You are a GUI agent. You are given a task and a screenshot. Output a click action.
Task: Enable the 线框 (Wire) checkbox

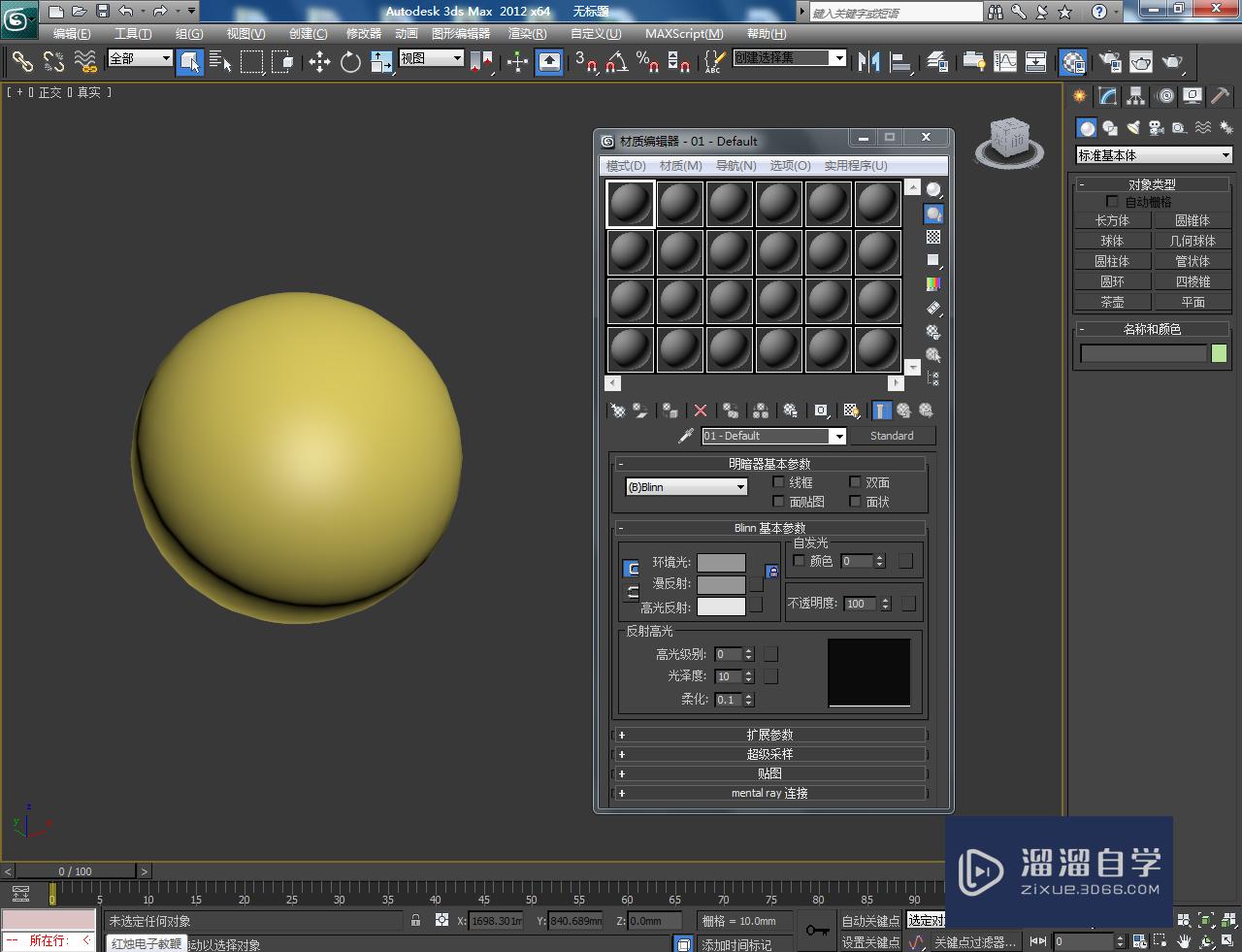click(778, 482)
